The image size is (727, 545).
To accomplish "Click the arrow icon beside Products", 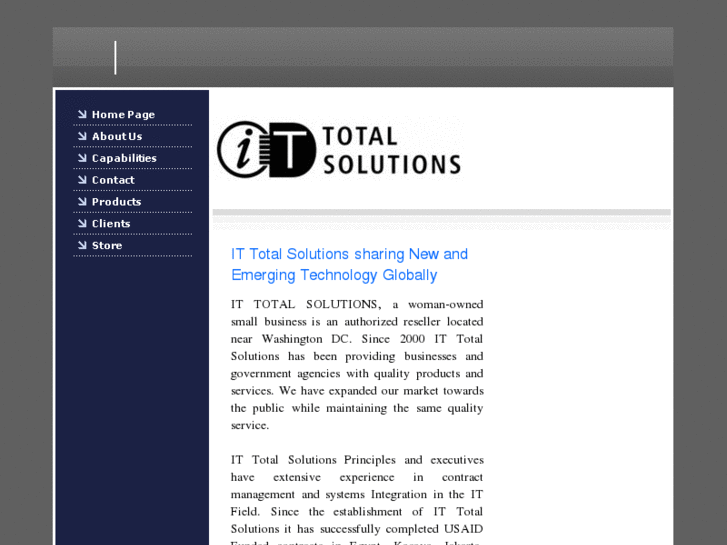I will pyautogui.click(x=82, y=201).
